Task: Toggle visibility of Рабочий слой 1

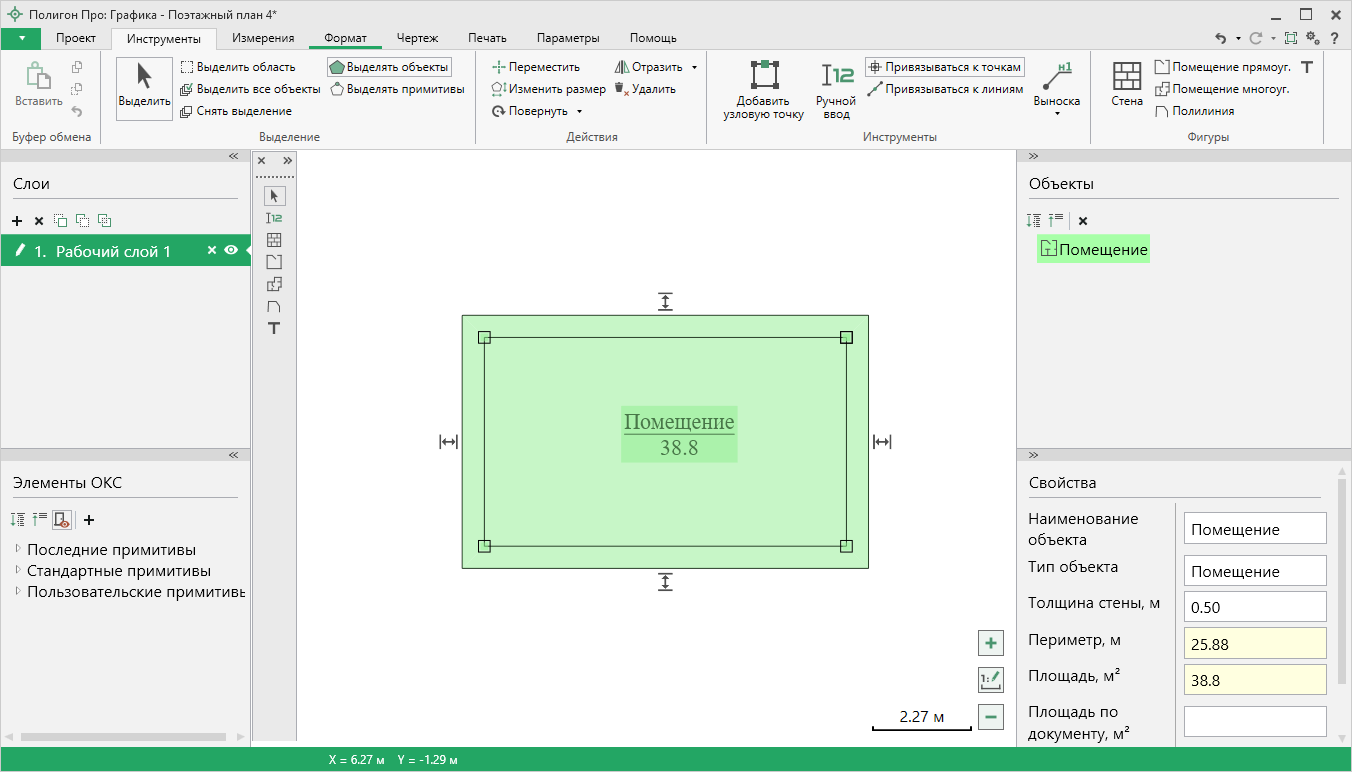Action: (x=231, y=251)
